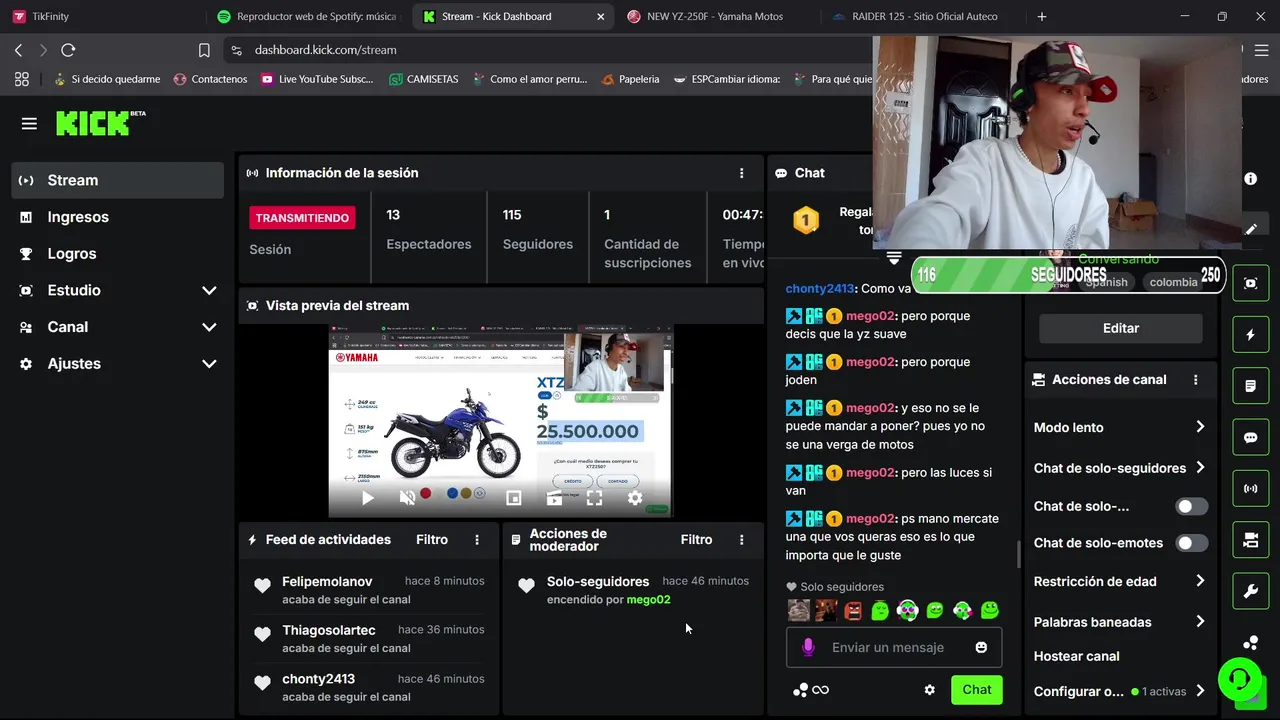Switch to the Spotify web player tab
Image resolution: width=1280 pixels, height=720 pixels.
click(307, 17)
